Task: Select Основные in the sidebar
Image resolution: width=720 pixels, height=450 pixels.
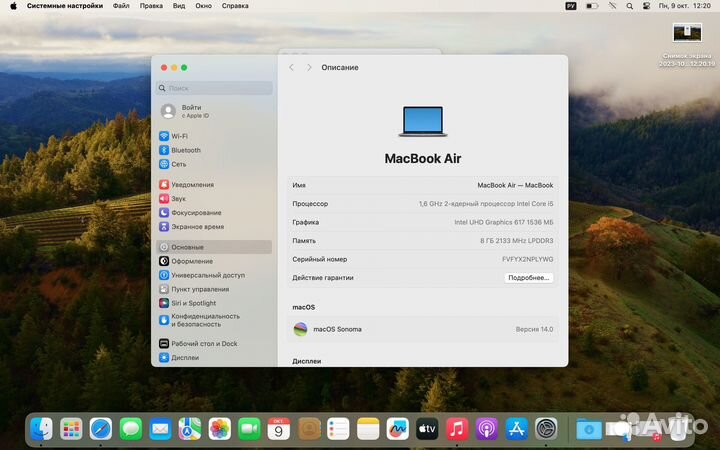Action: coord(214,247)
